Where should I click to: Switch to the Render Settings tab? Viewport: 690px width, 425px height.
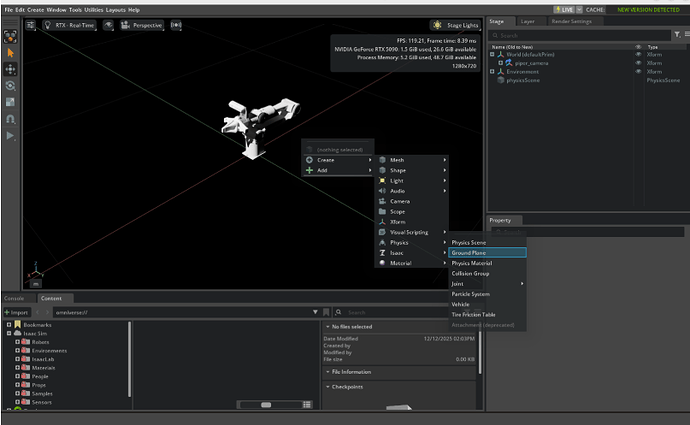click(x=573, y=19)
